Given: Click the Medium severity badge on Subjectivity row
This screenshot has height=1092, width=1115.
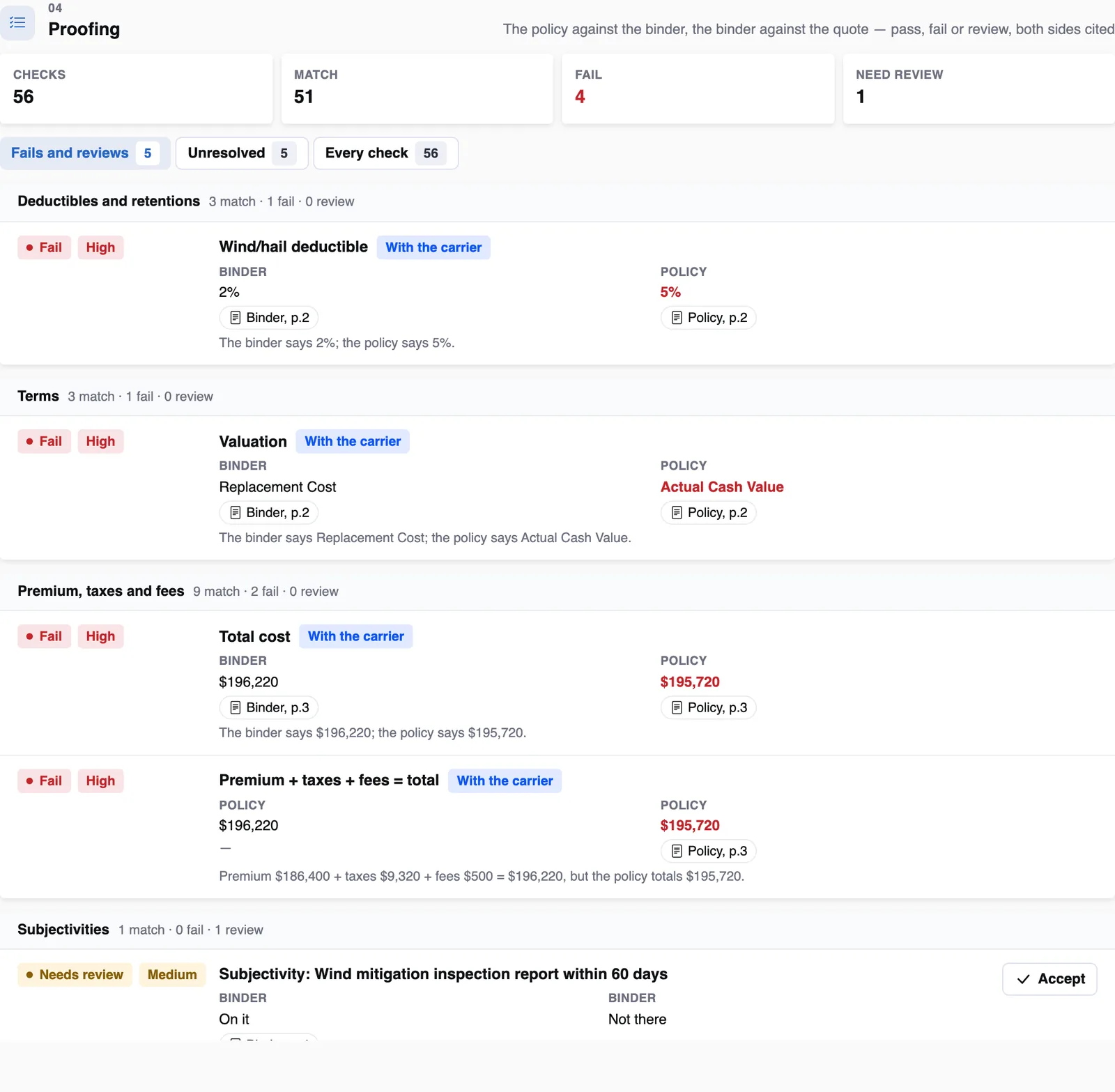Looking at the screenshot, I should click(172, 974).
